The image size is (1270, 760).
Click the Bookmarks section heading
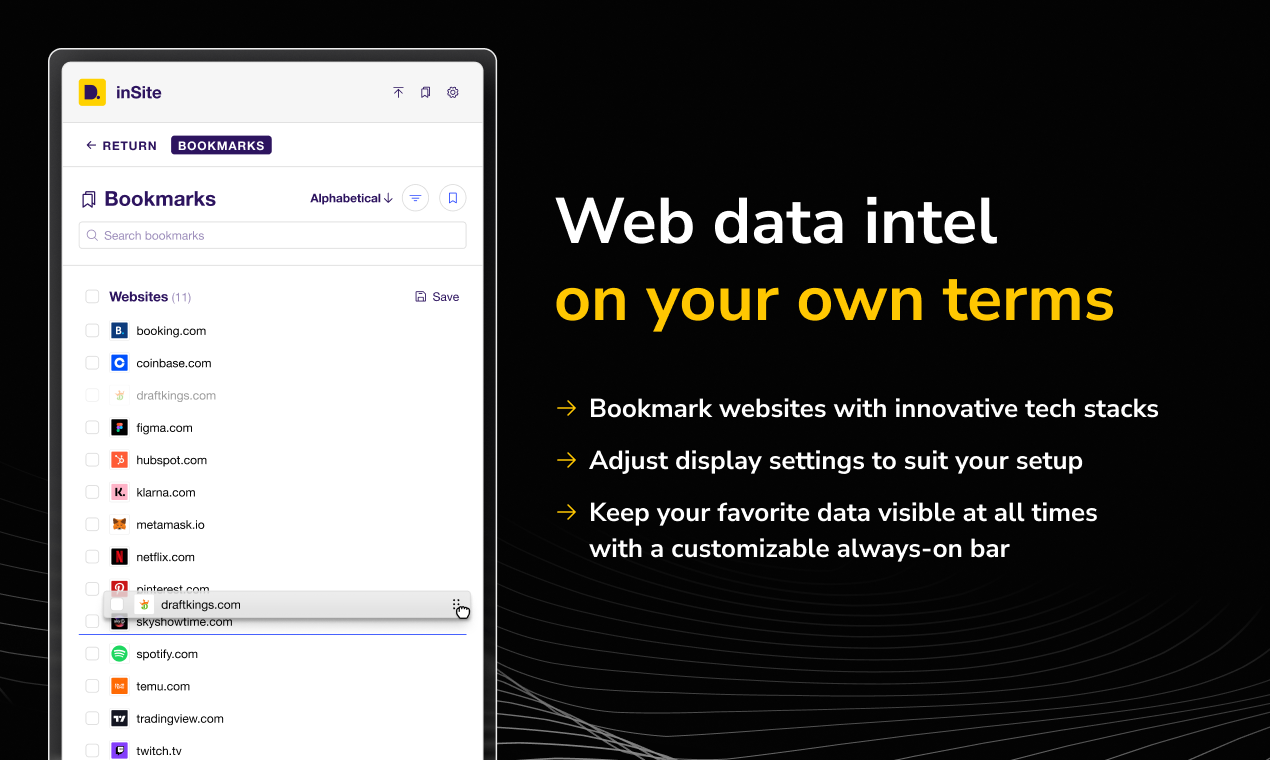160,198
